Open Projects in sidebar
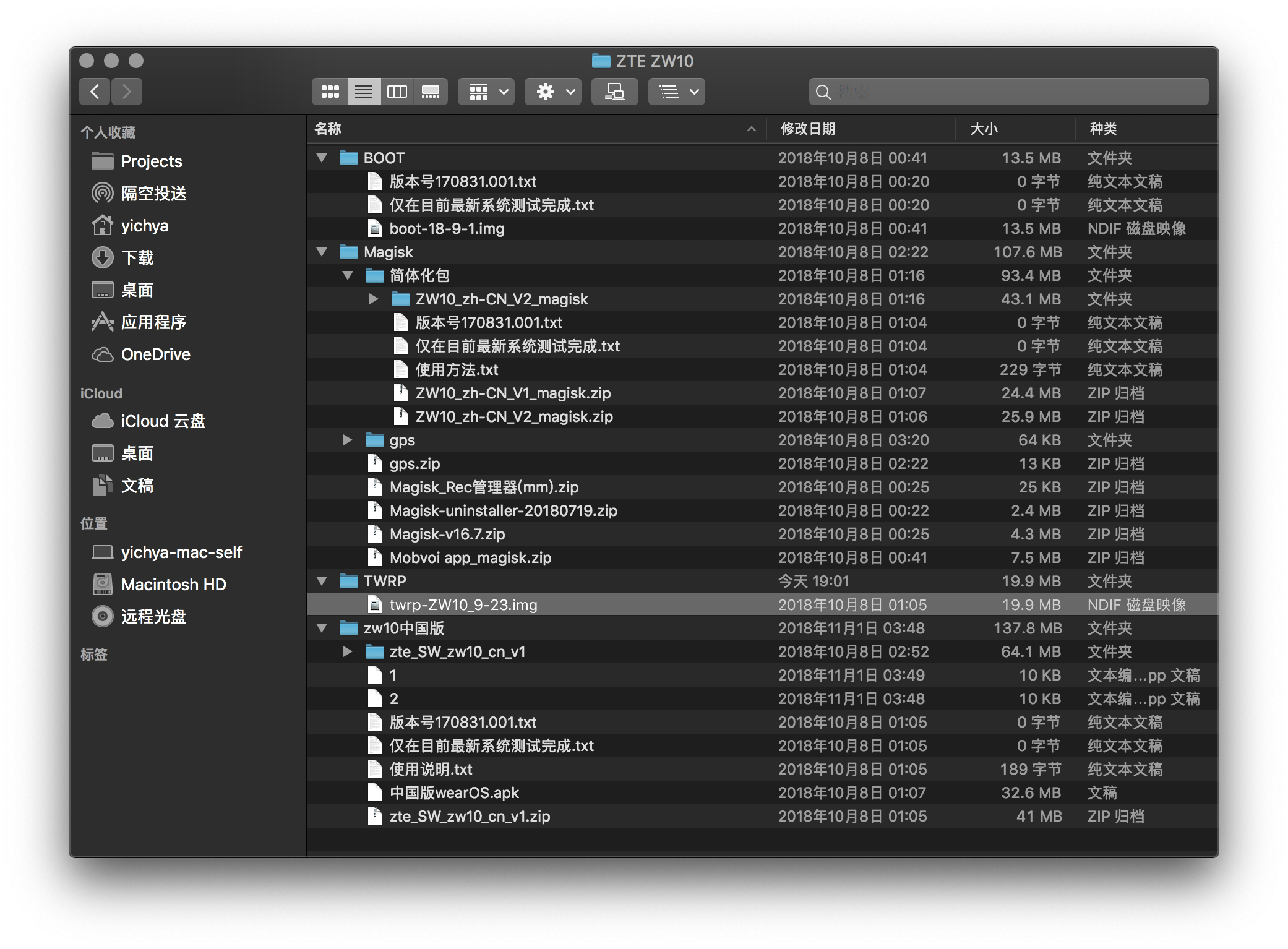 [152, 161]
